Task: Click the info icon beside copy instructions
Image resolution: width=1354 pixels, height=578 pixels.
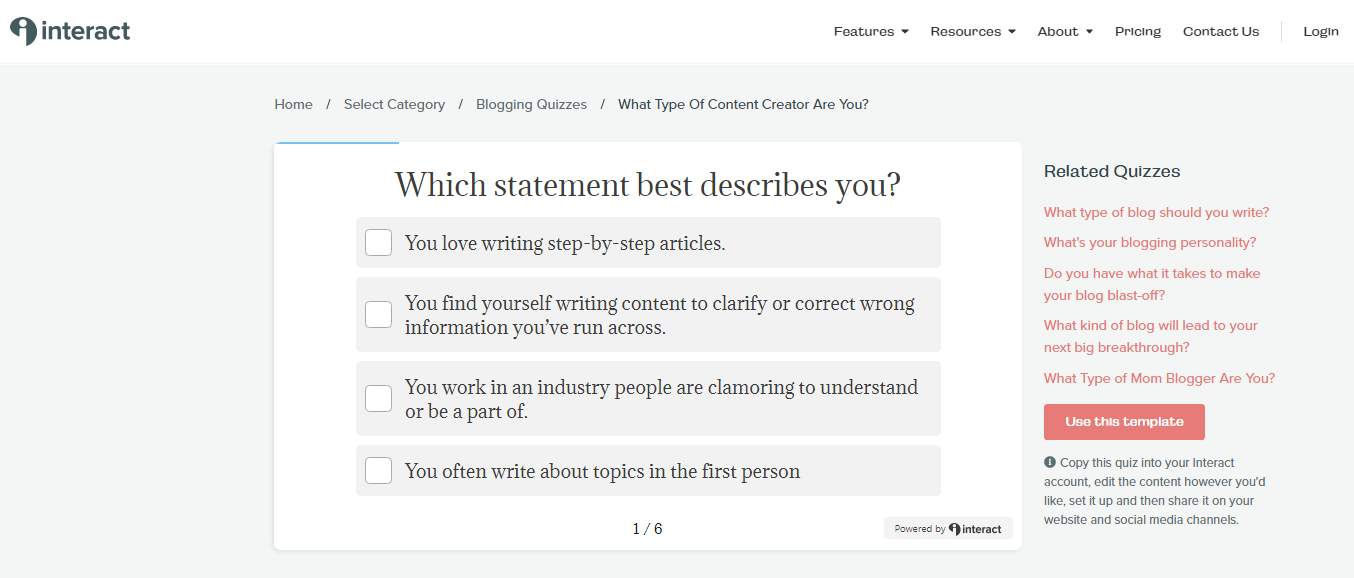Action: pos(1050,462)
